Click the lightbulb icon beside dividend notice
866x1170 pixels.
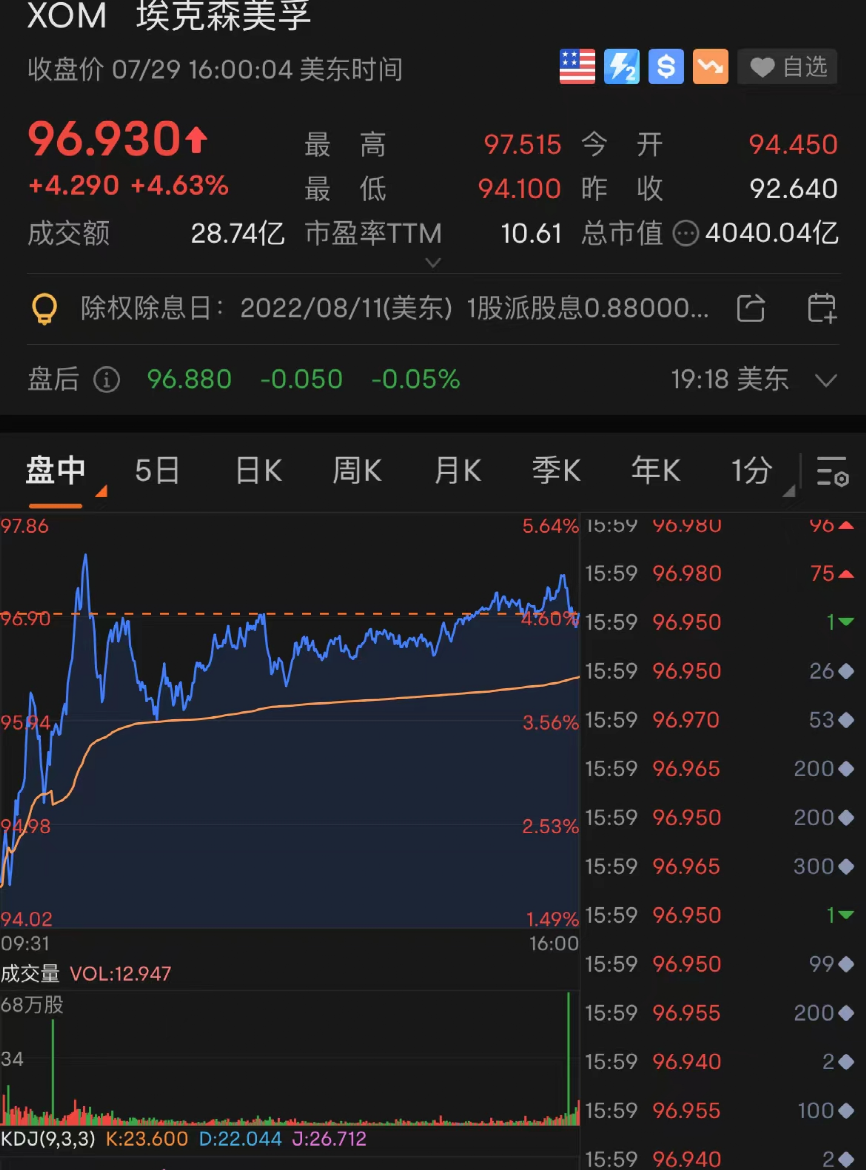click(43, 308)
